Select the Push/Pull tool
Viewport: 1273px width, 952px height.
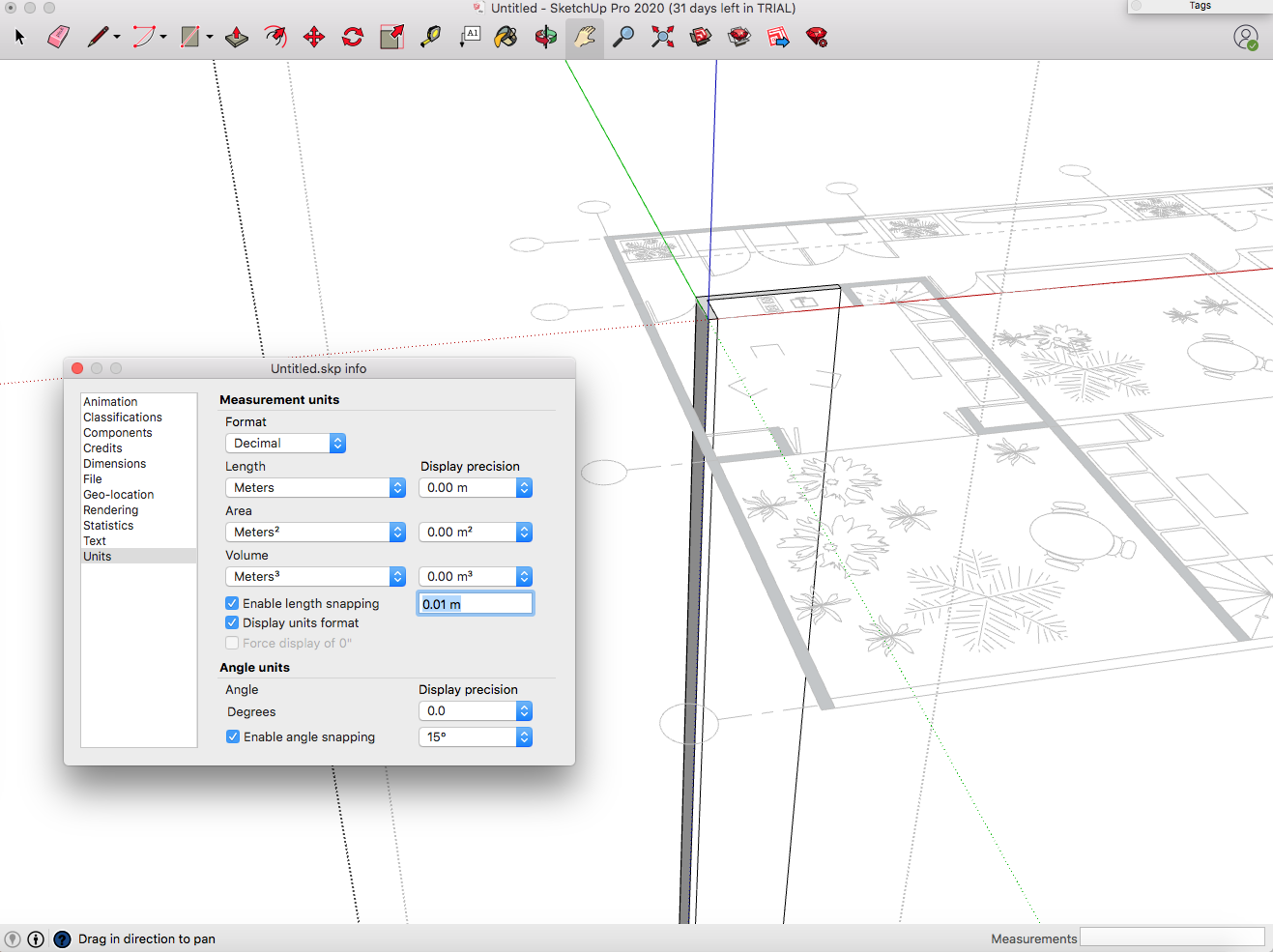pyautogui.click(x=237, y=38)
